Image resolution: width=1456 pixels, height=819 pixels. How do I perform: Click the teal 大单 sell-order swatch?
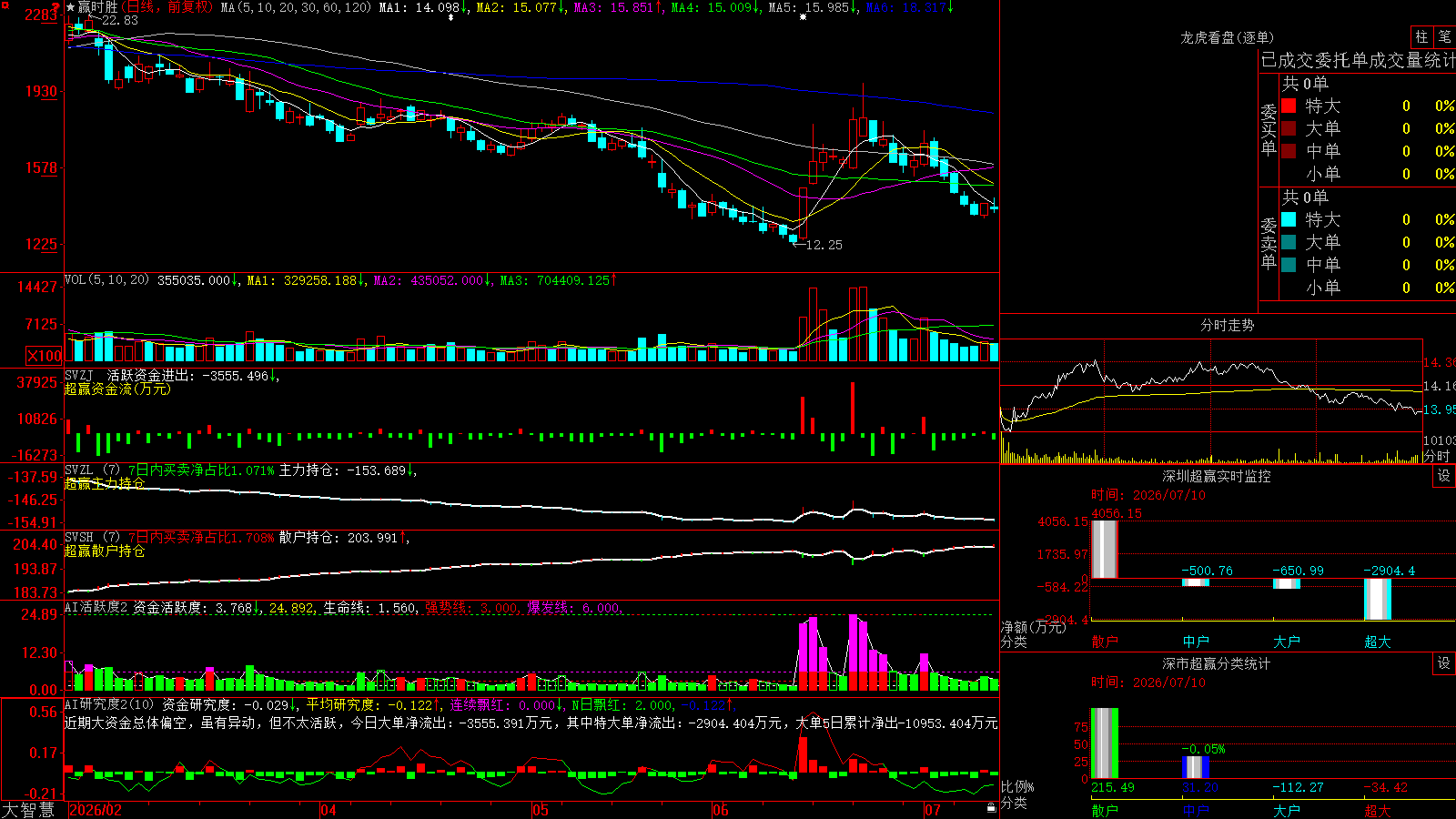pyautogui.click(x=1289, y=242)
